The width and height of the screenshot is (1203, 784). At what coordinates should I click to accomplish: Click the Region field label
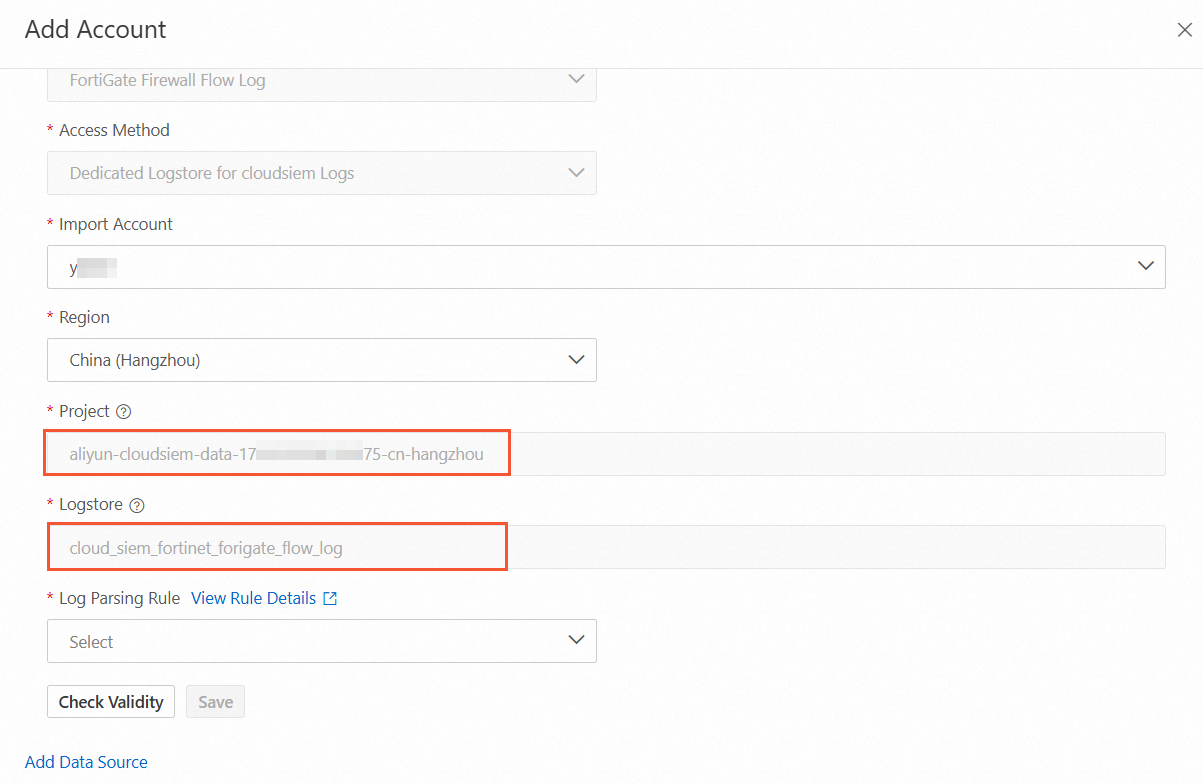84,317
